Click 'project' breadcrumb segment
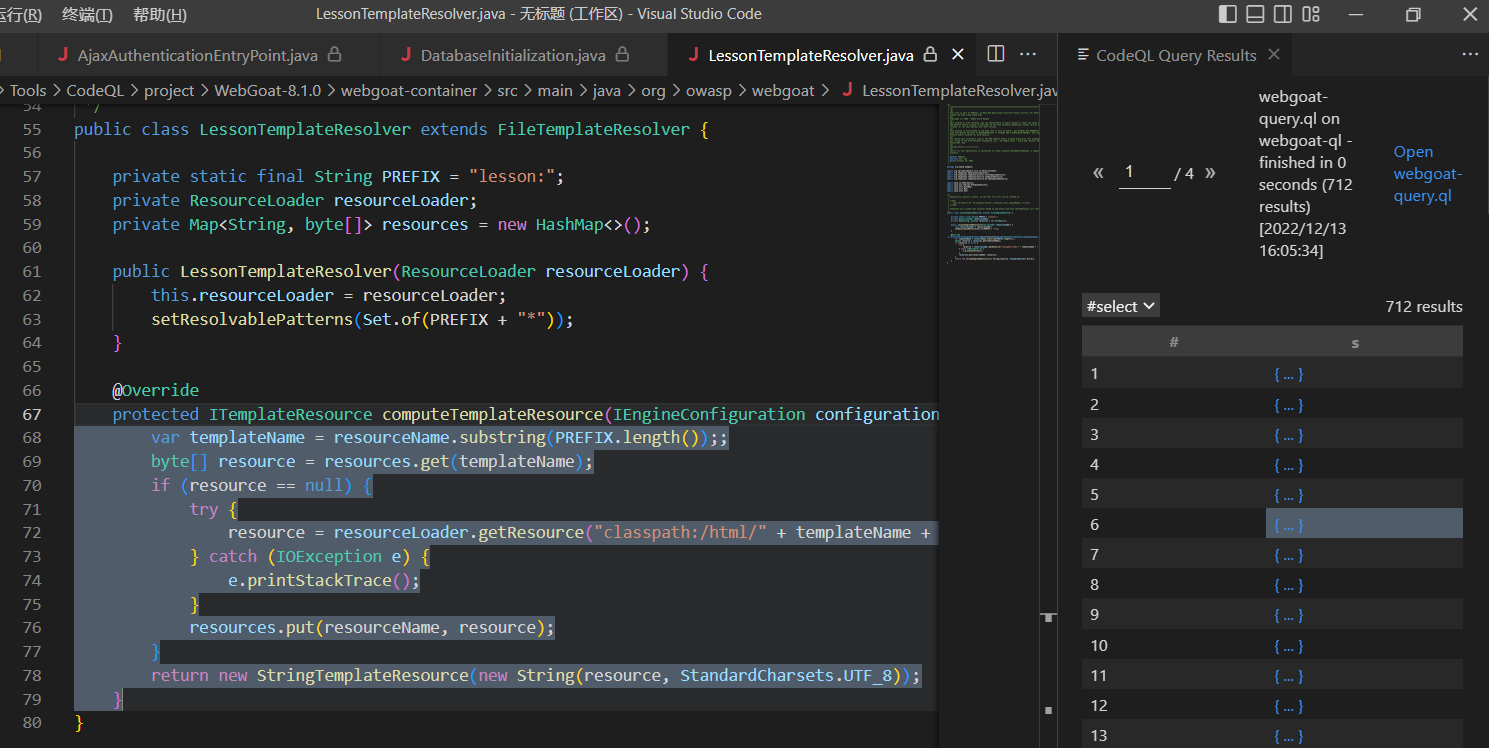1489x748 pixels. coord(169,90)
